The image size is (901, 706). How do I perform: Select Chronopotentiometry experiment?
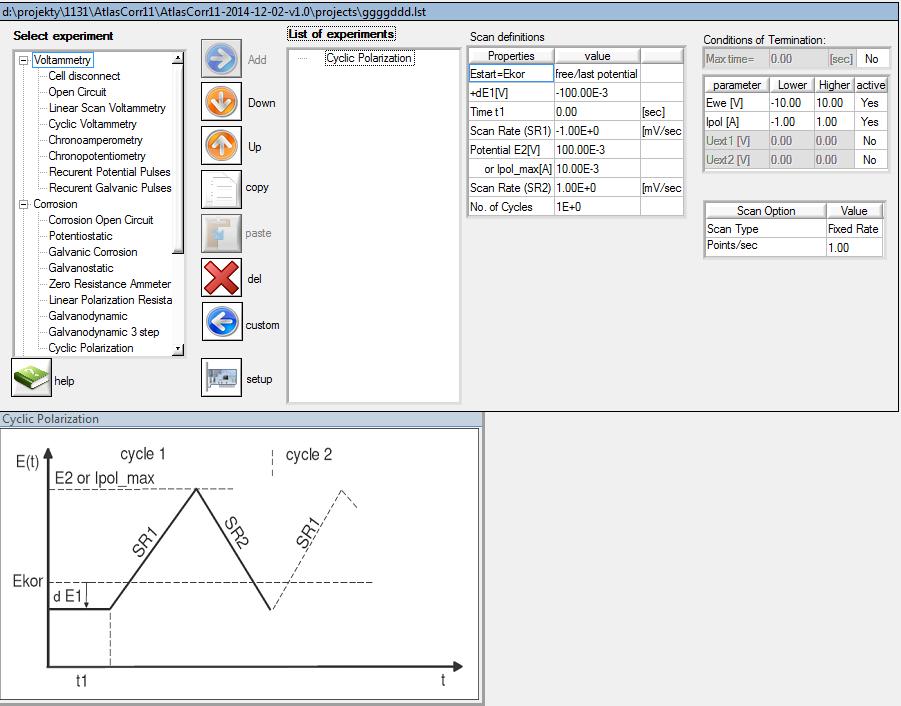click(x=97, y=156)
